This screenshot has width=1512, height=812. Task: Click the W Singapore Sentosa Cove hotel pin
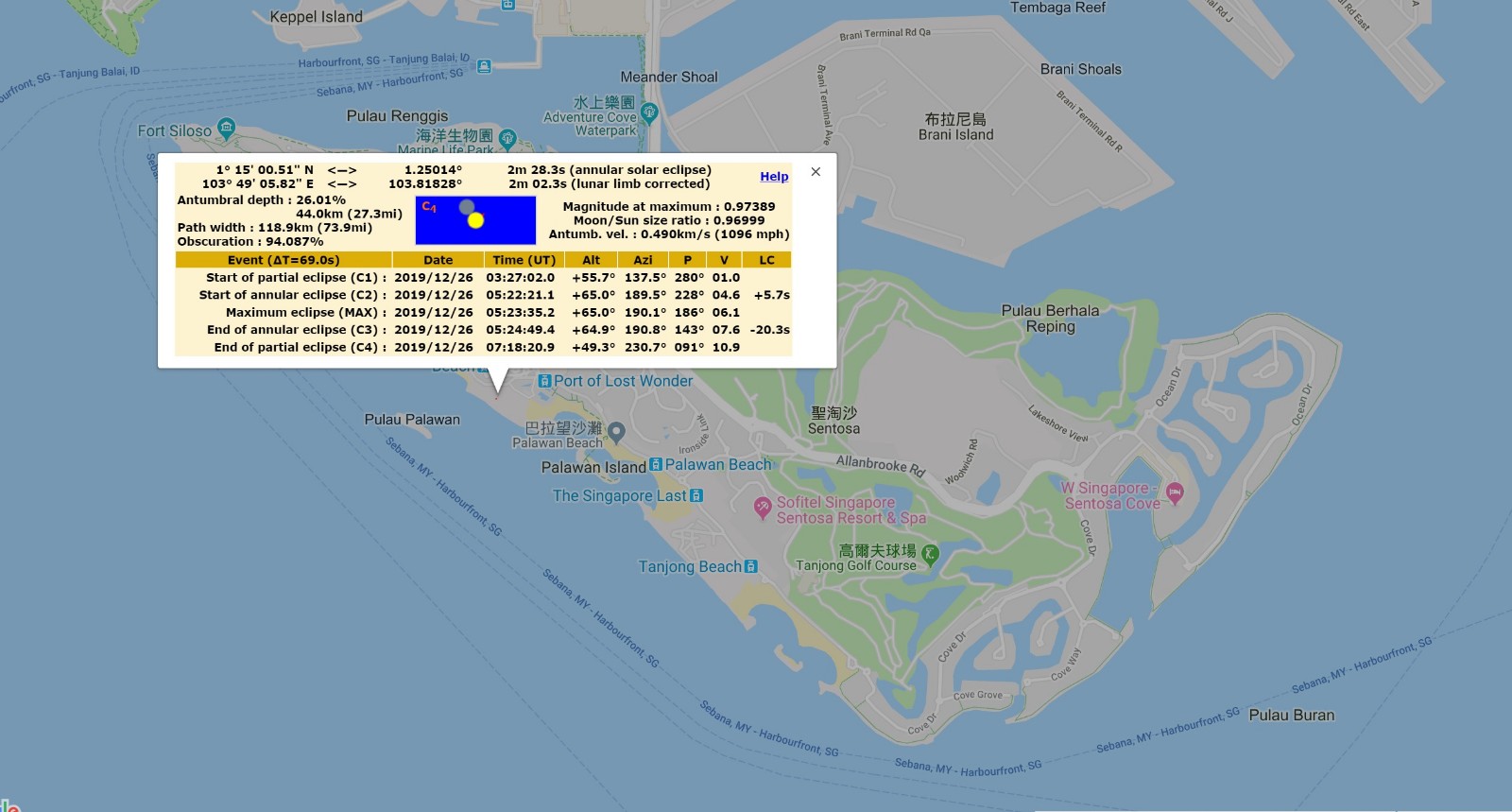1175,492
